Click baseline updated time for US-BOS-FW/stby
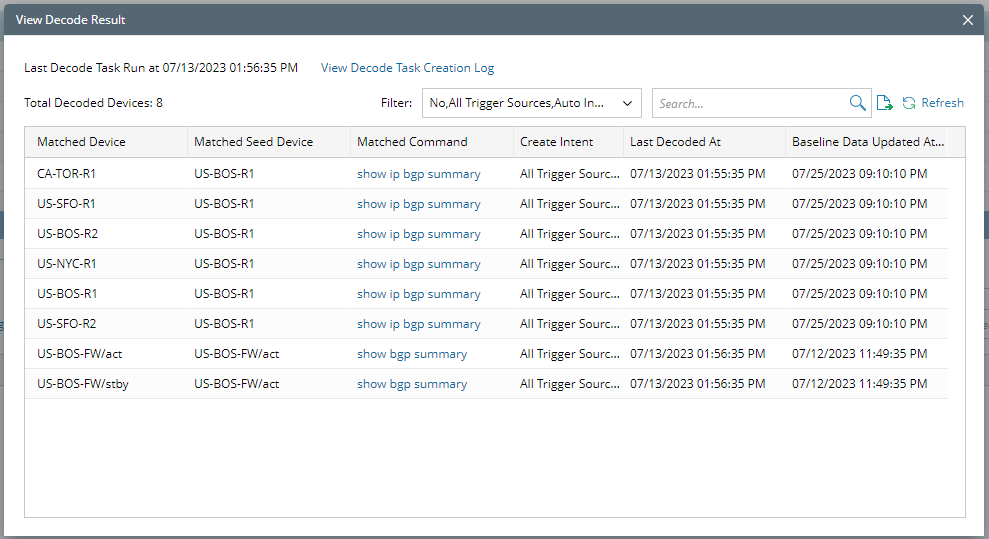Image resolution: width=989 pixels, height=539 pixels. click(860, 384)
